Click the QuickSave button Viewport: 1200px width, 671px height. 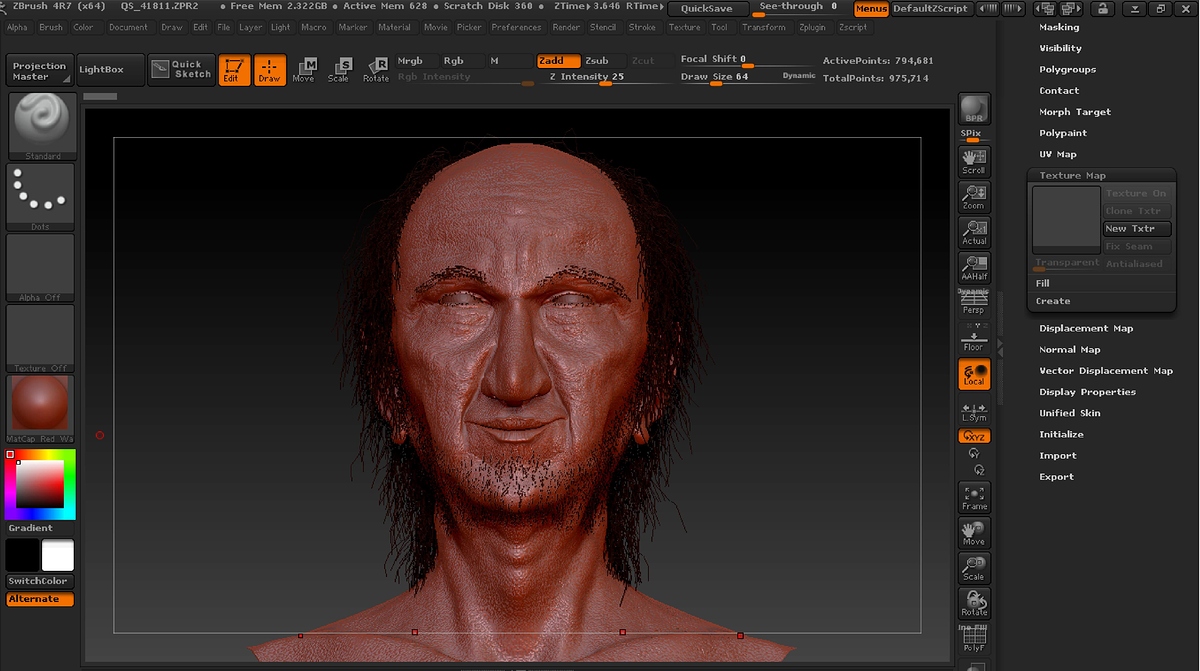[x=707, y=8]
